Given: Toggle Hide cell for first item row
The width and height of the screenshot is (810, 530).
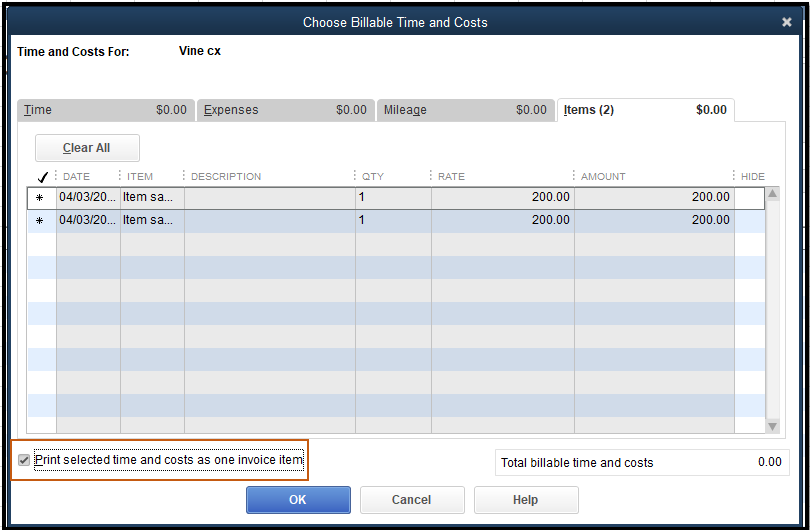Looking at the screenshot, I should tap(750, 197).
